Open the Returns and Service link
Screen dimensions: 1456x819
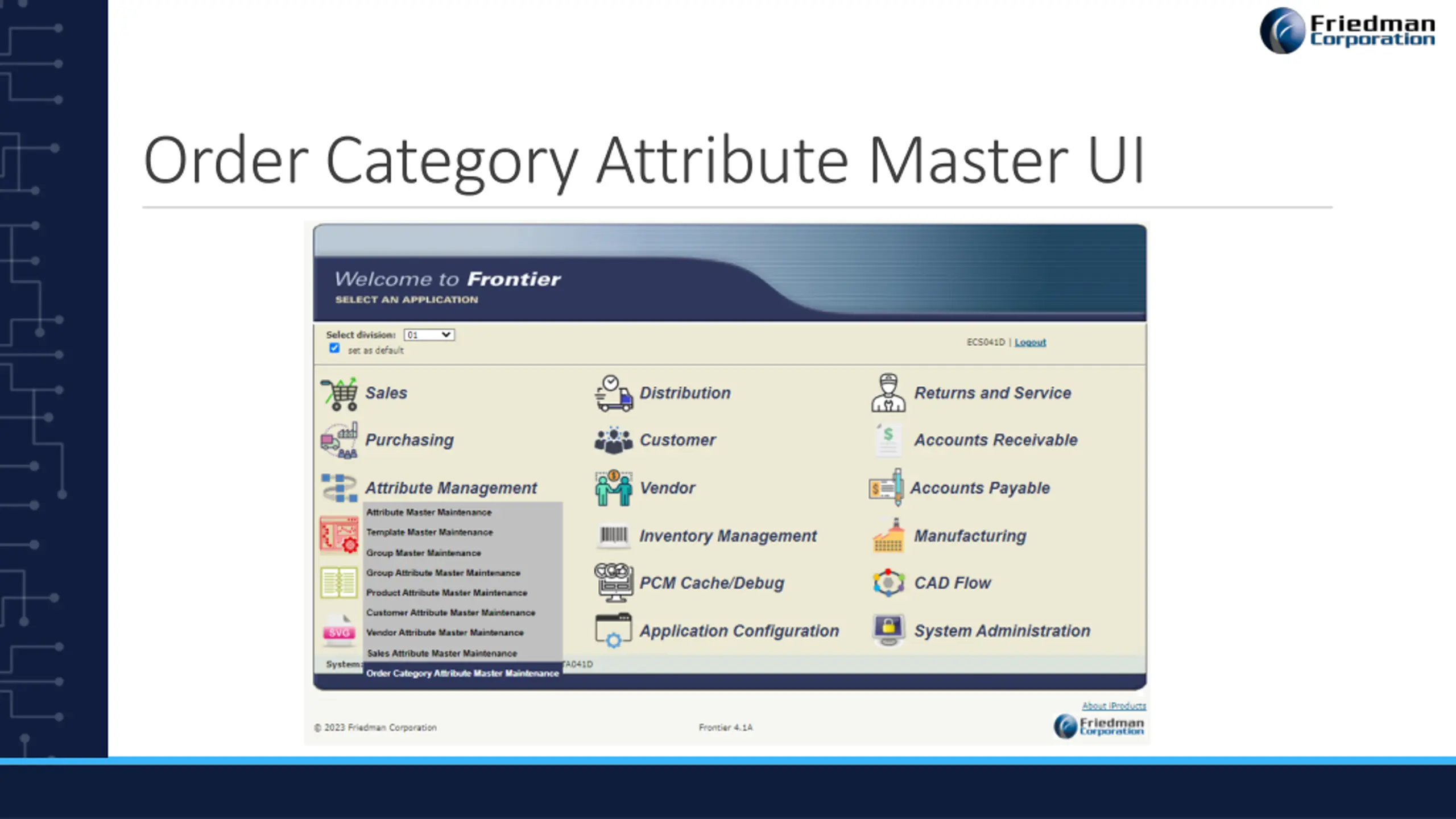click(x=992, y=393)
